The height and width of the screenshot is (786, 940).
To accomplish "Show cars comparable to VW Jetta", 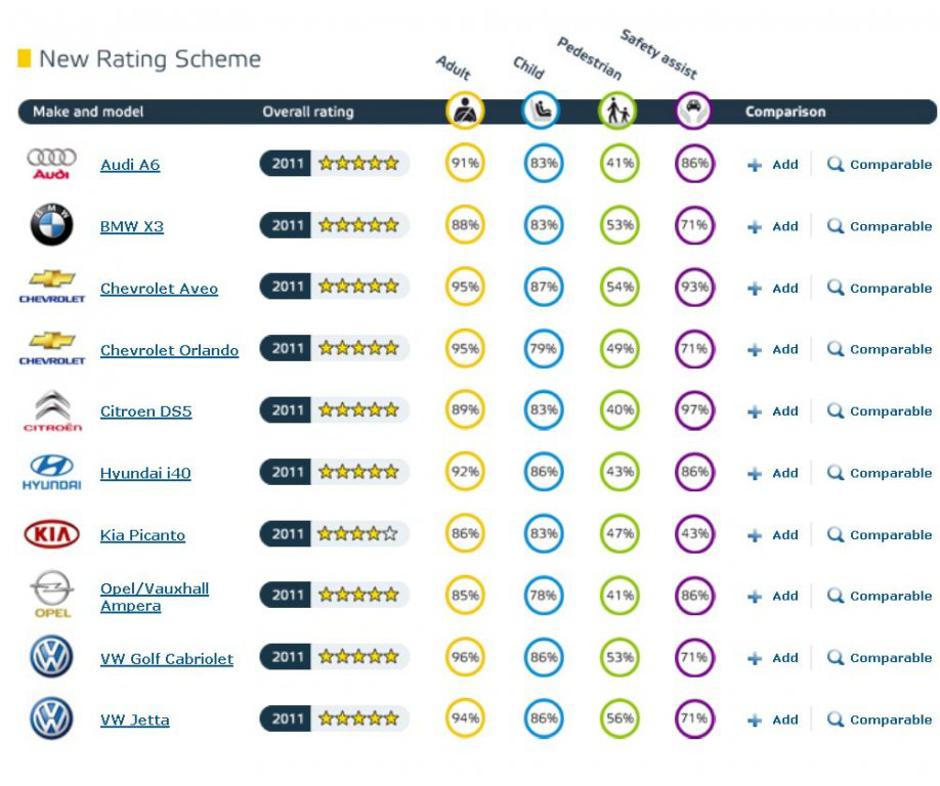I will tap(879, 720).
